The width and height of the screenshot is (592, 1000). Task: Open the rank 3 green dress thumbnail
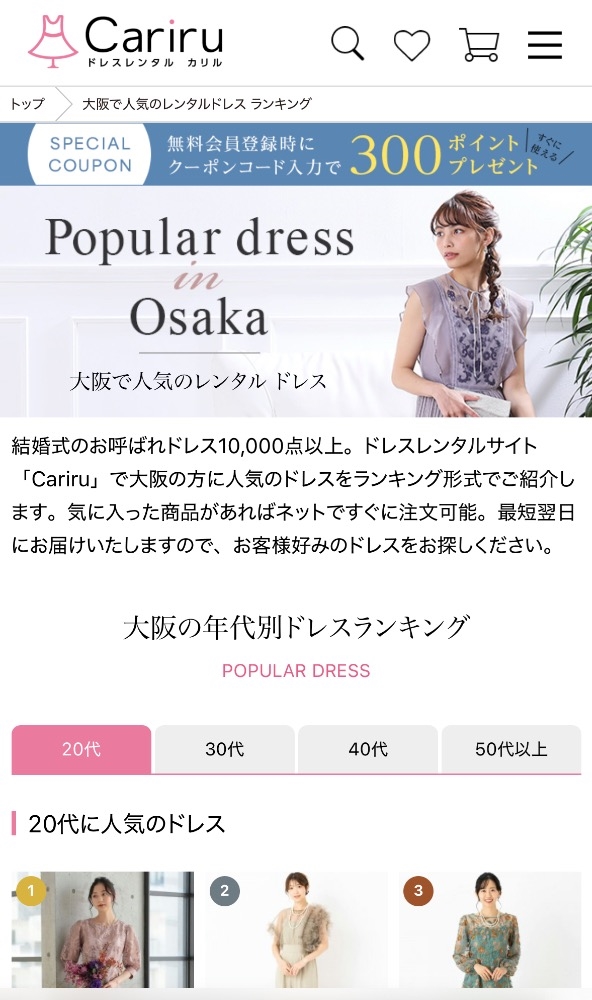[x=490, y=930]
